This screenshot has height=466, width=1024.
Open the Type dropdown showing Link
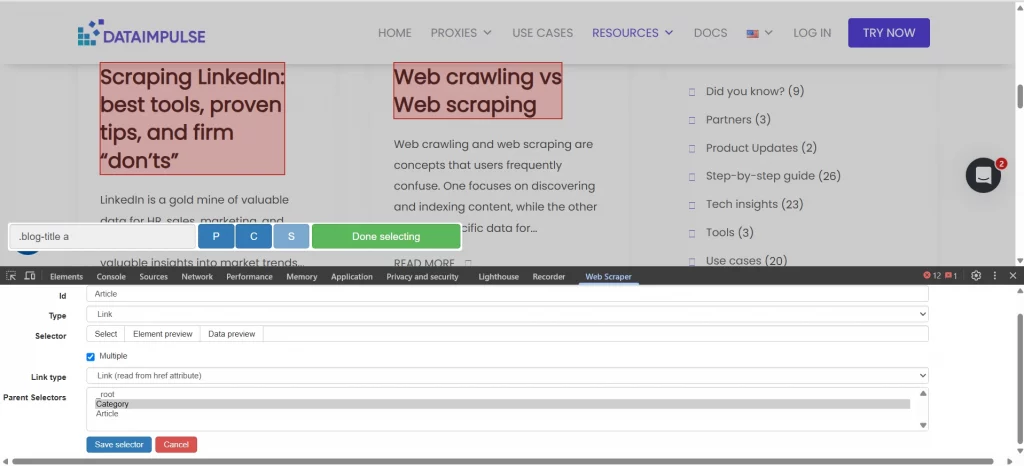tap(507, 314)
